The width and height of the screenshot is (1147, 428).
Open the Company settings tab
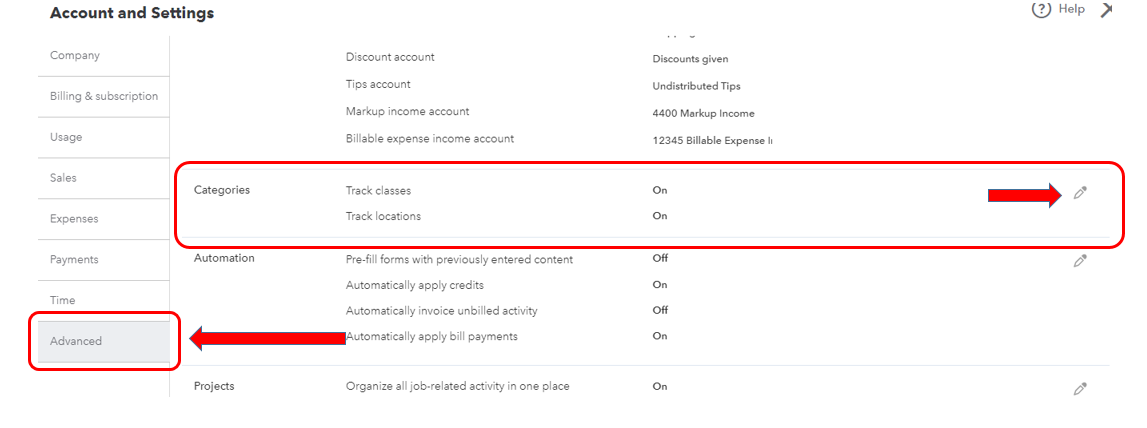(x=75, y=56)
